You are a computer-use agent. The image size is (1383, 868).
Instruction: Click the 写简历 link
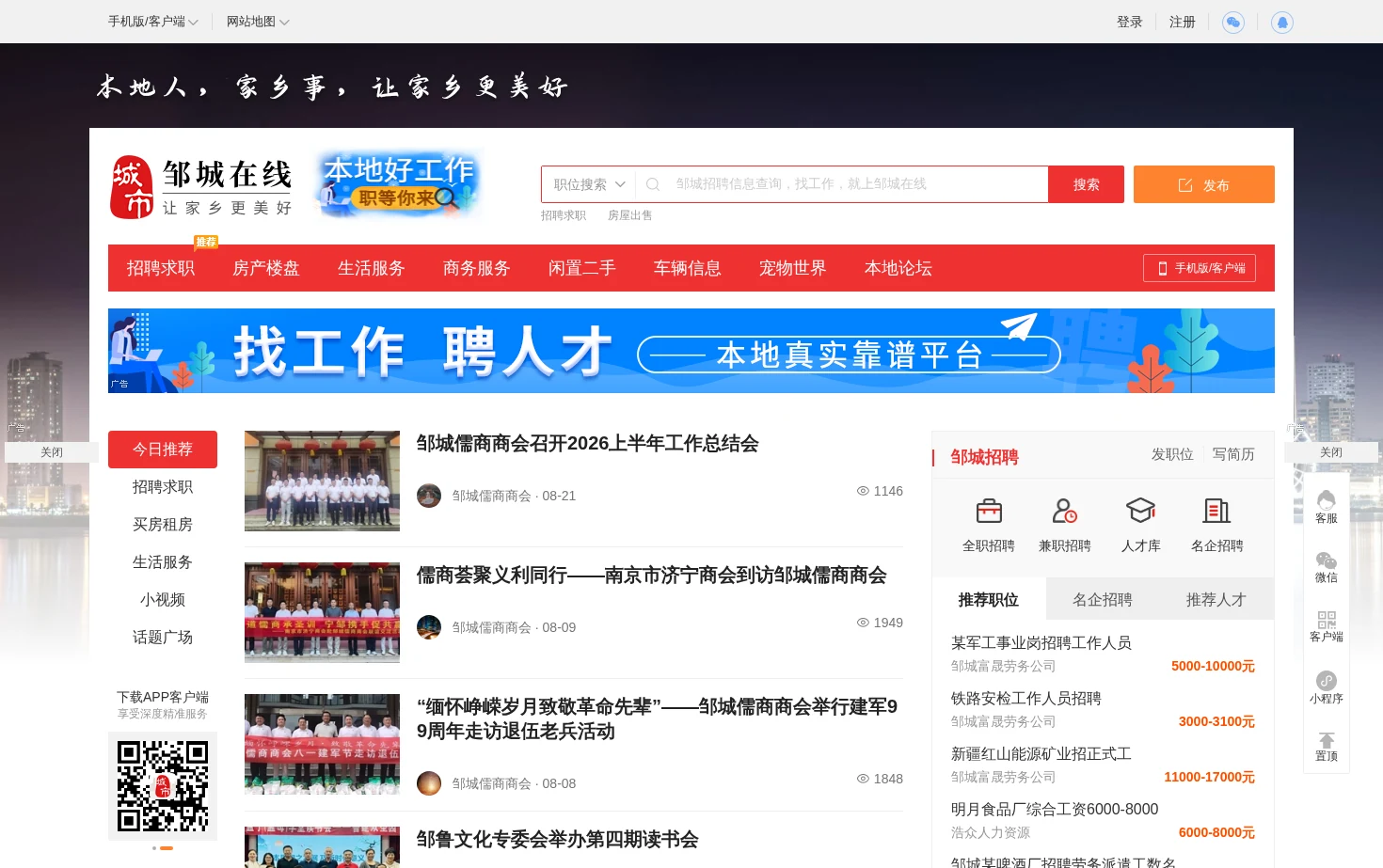point(1233,454)
